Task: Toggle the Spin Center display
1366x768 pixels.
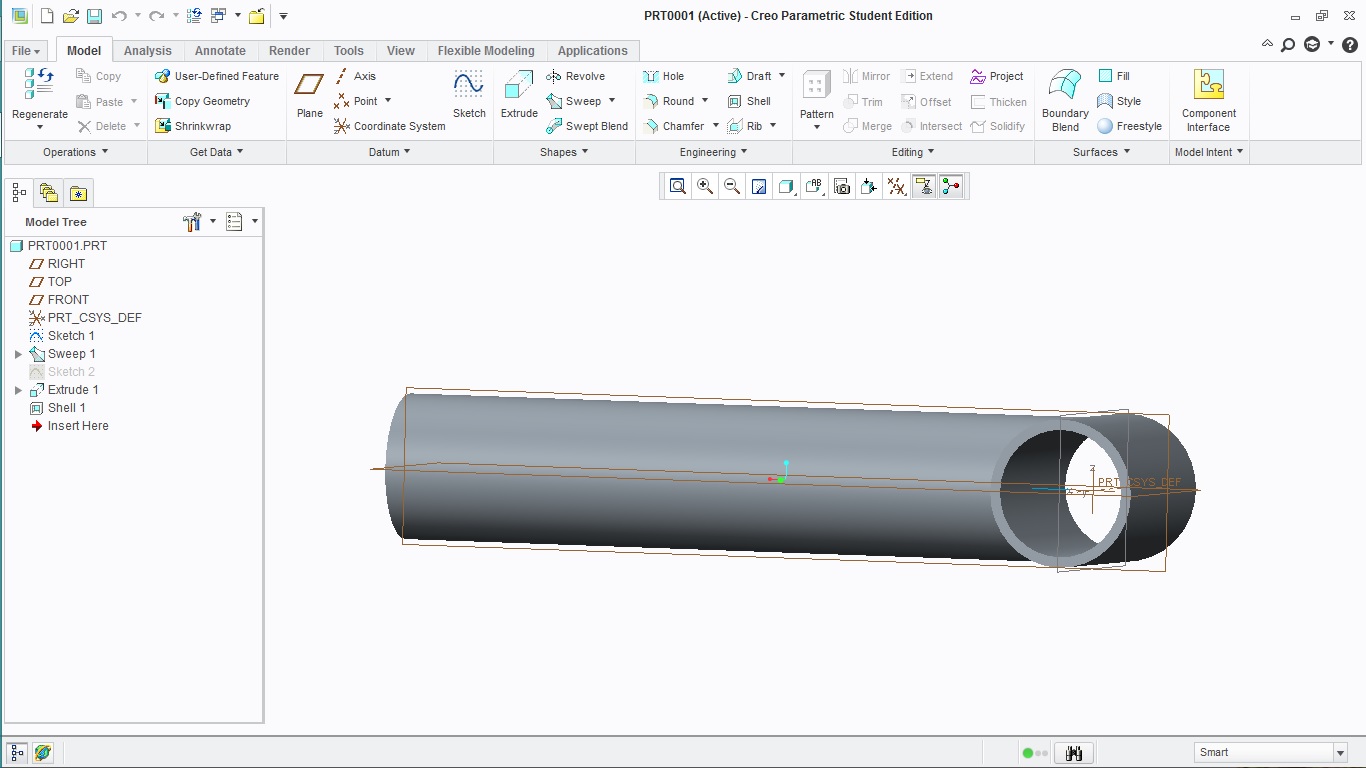Action: 951,186
